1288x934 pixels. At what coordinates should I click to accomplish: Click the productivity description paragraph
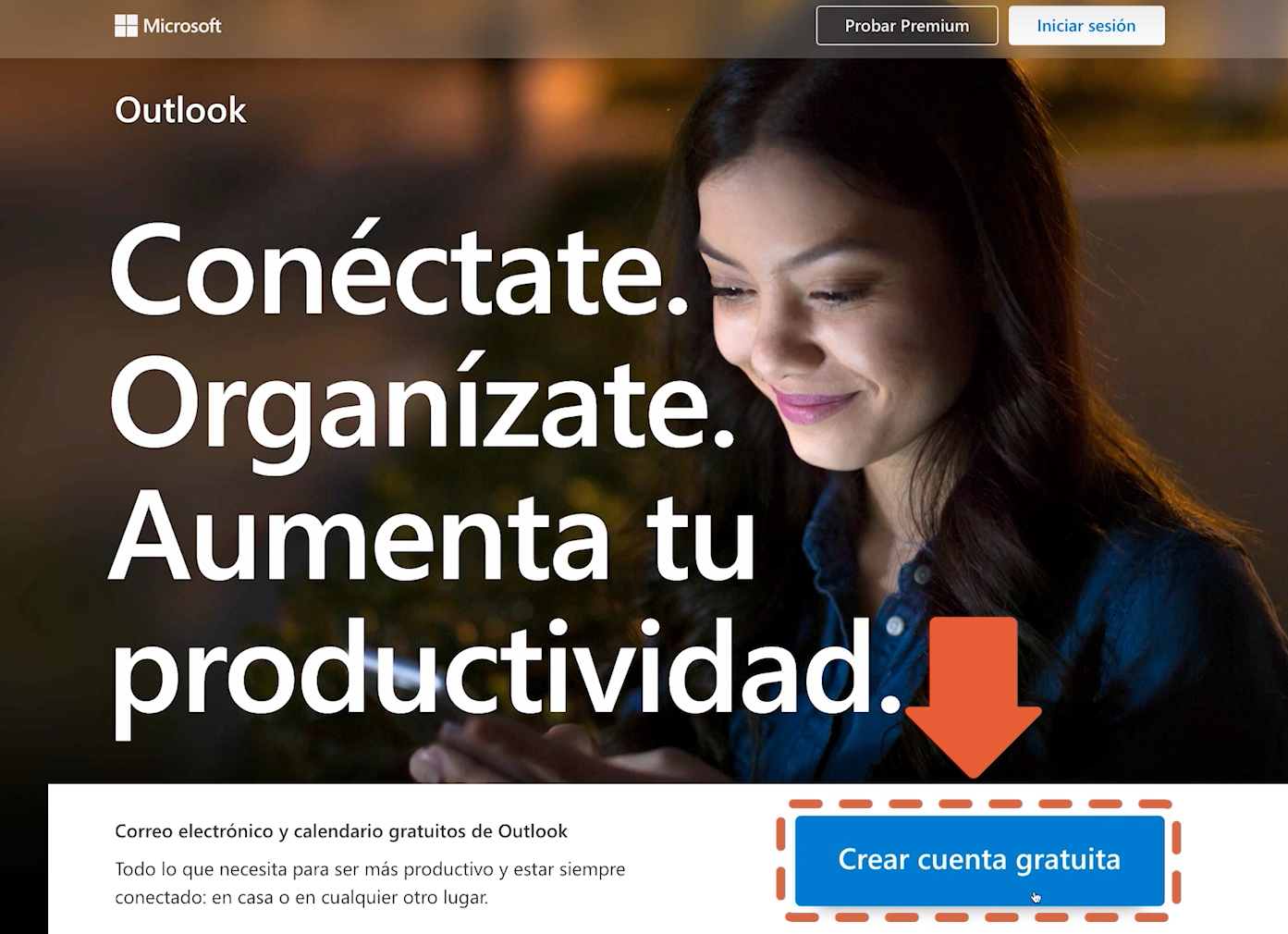tap(370, 880)
